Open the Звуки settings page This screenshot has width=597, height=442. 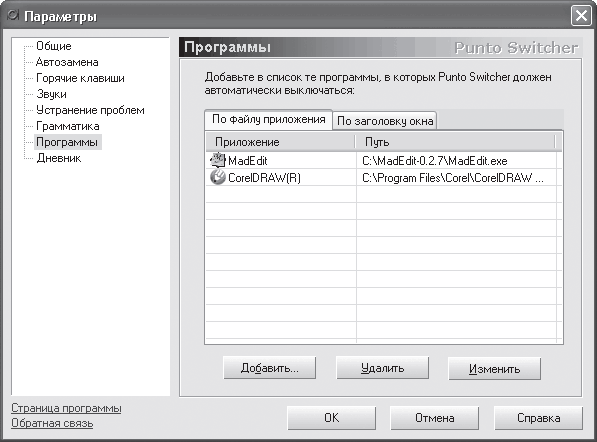51,94
